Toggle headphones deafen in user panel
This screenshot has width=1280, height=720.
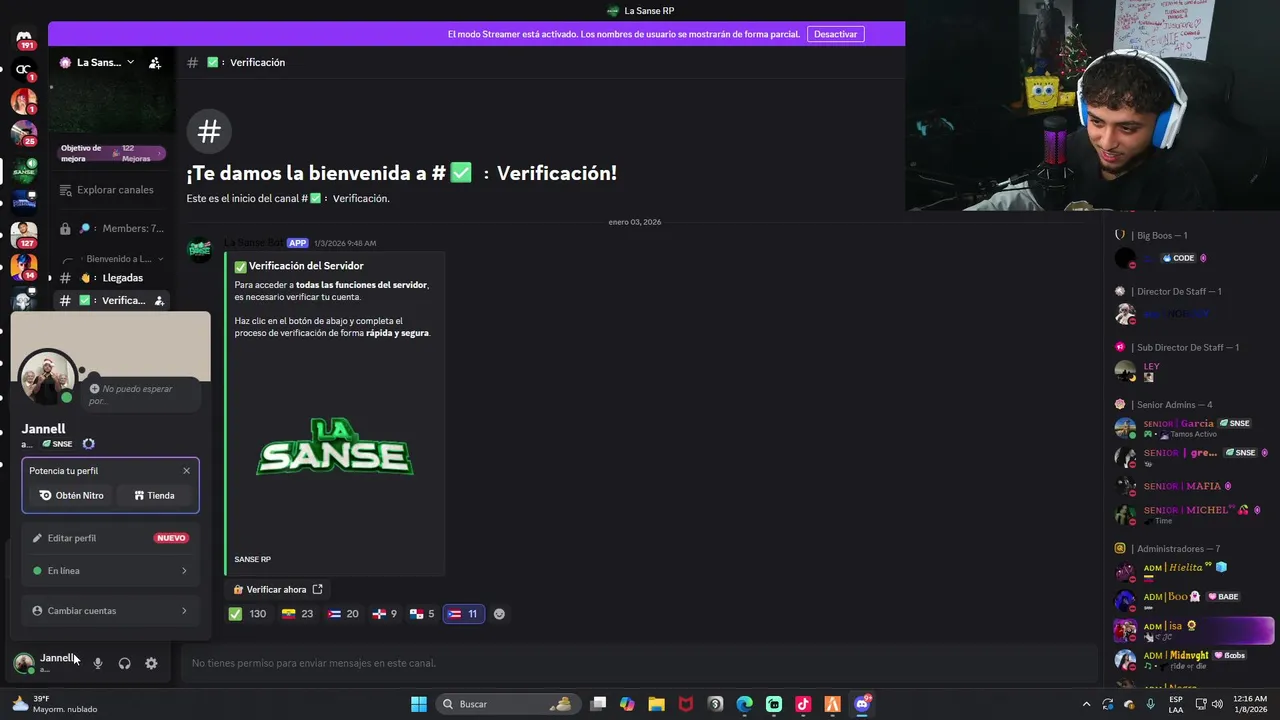coord(124,663)
